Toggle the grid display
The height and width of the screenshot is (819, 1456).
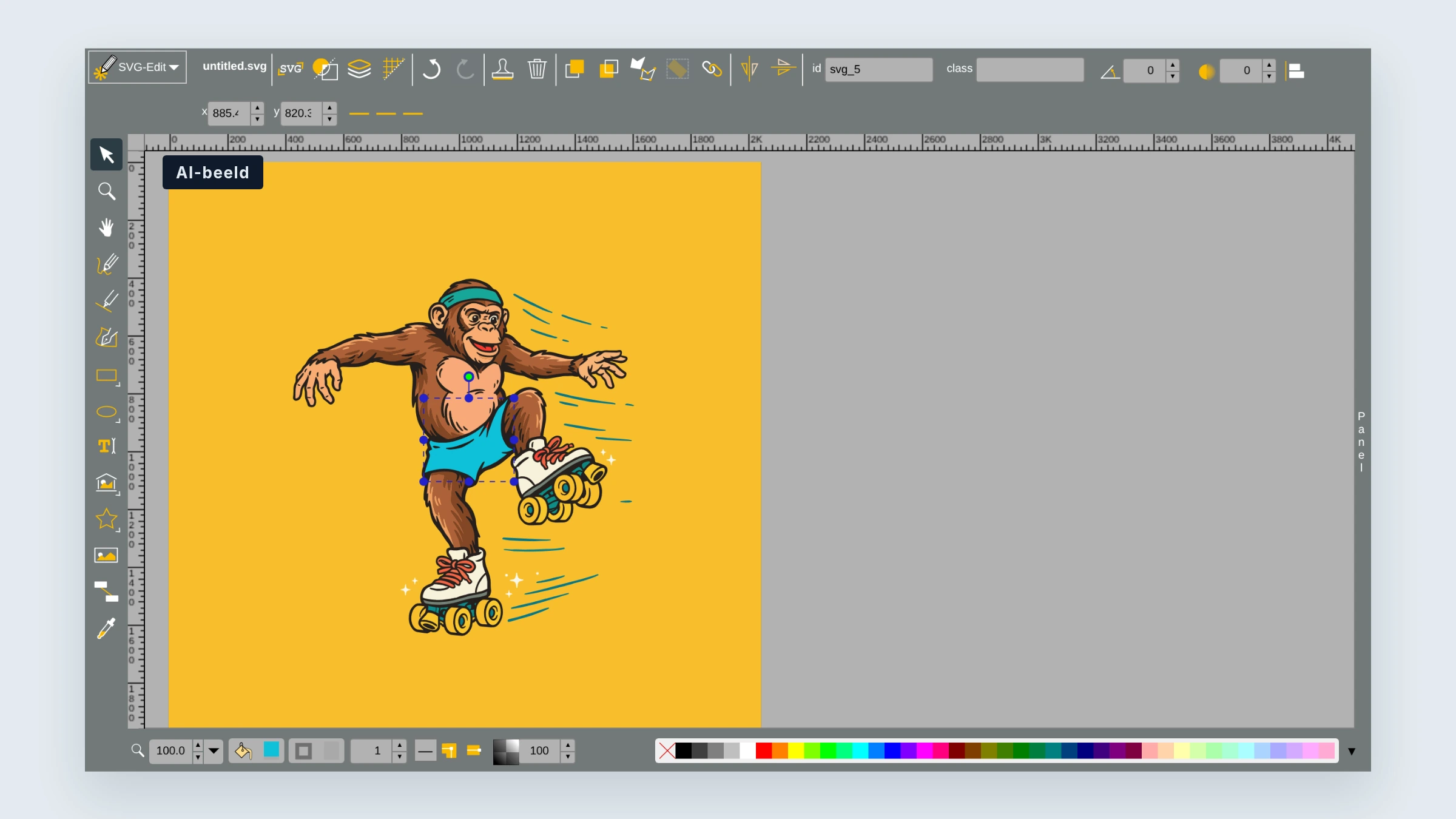394,69
